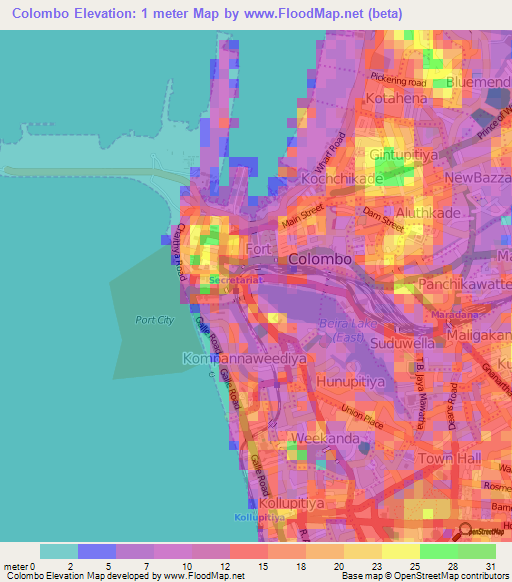Click the 'Chaithya Road' label

pos(179,252)
